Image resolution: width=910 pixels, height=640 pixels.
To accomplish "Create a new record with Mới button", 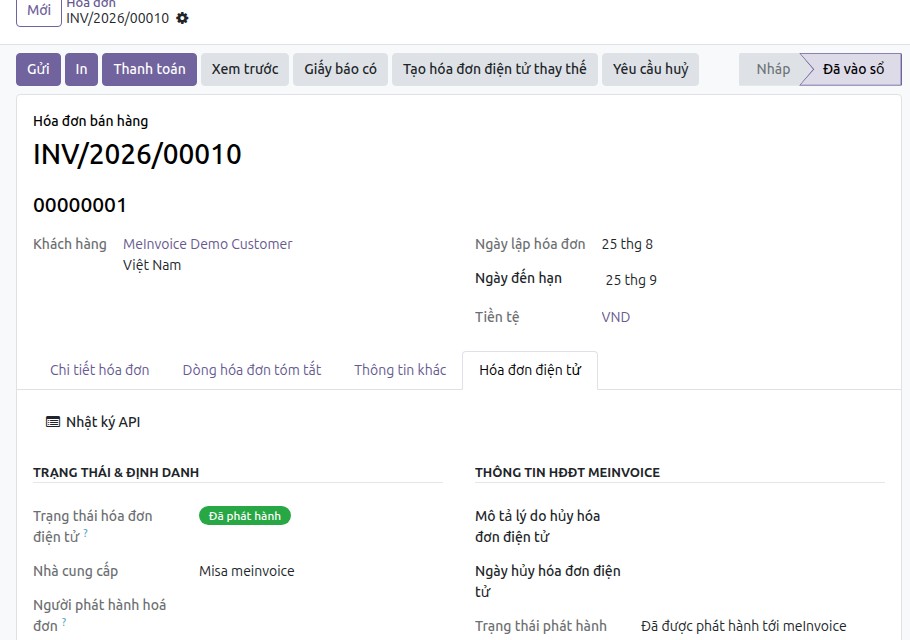I will point(39,10).
